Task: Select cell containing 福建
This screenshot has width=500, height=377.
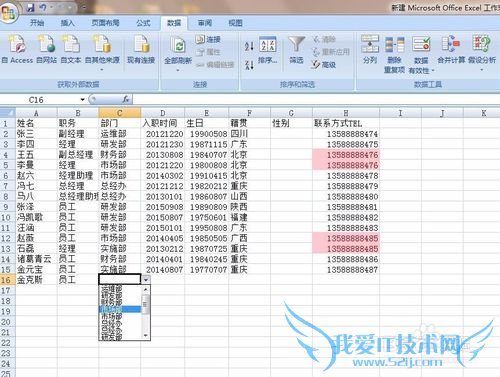Action: (250, 217)
